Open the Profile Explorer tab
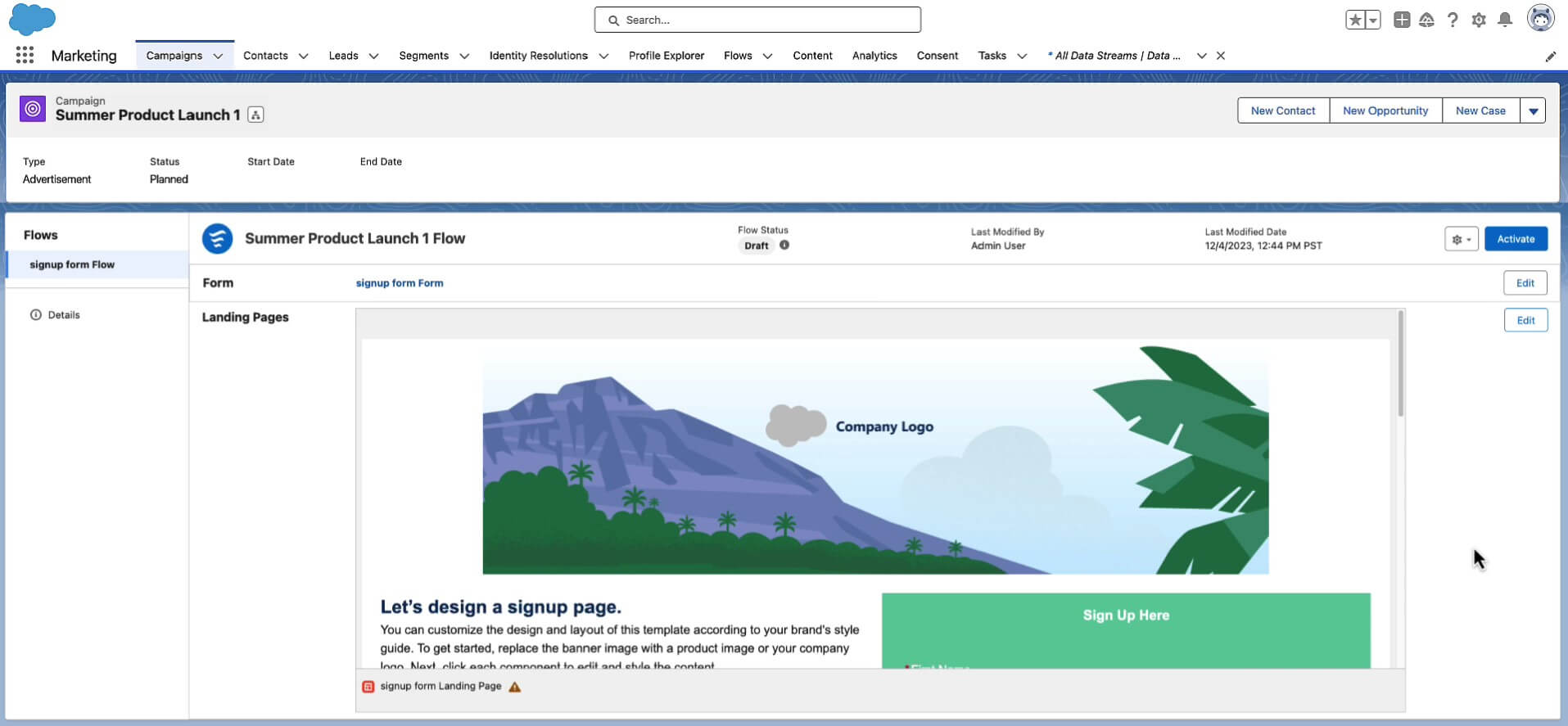The image size is (1568, 726). pos(667,56)
